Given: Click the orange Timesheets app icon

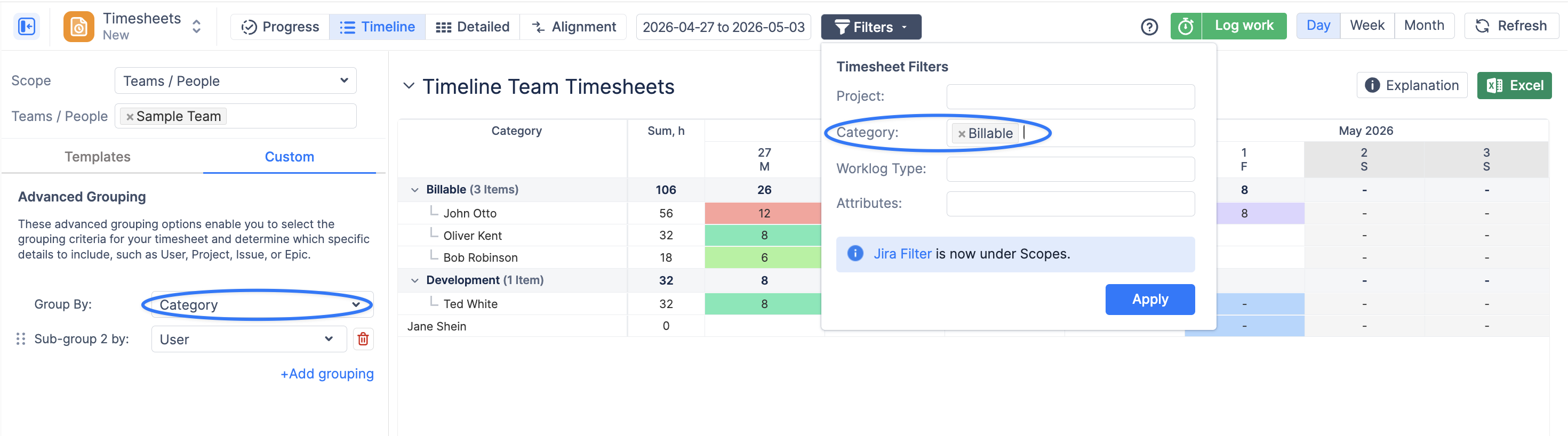Looking at the screenshot, I should (x=78, y=27).
